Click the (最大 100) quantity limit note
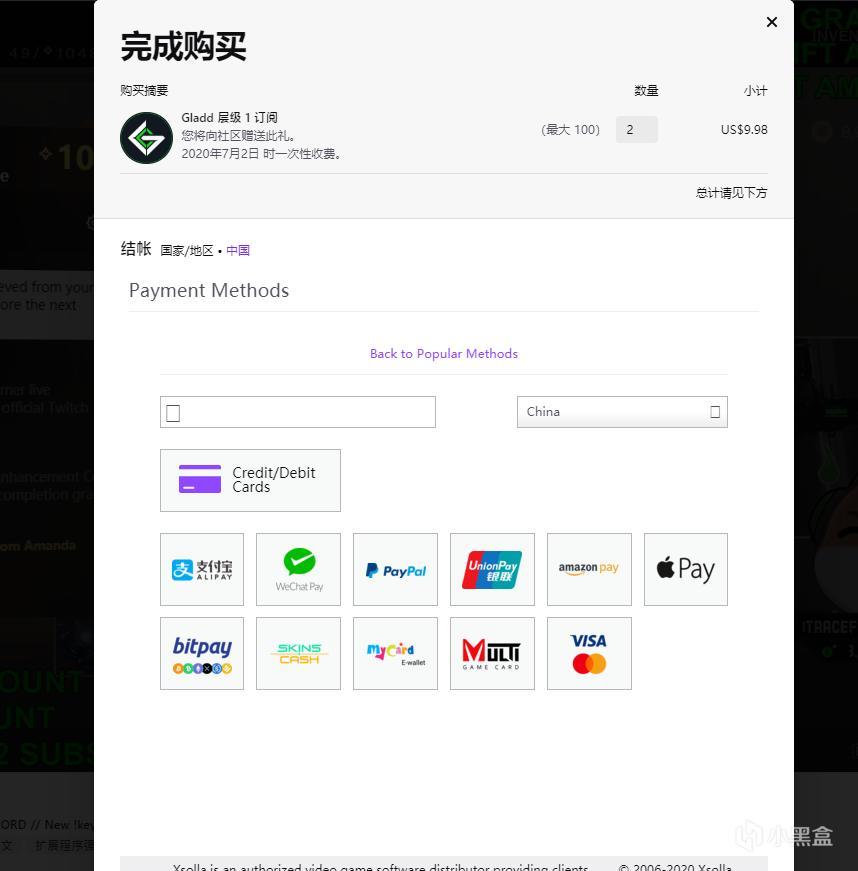 570,129
